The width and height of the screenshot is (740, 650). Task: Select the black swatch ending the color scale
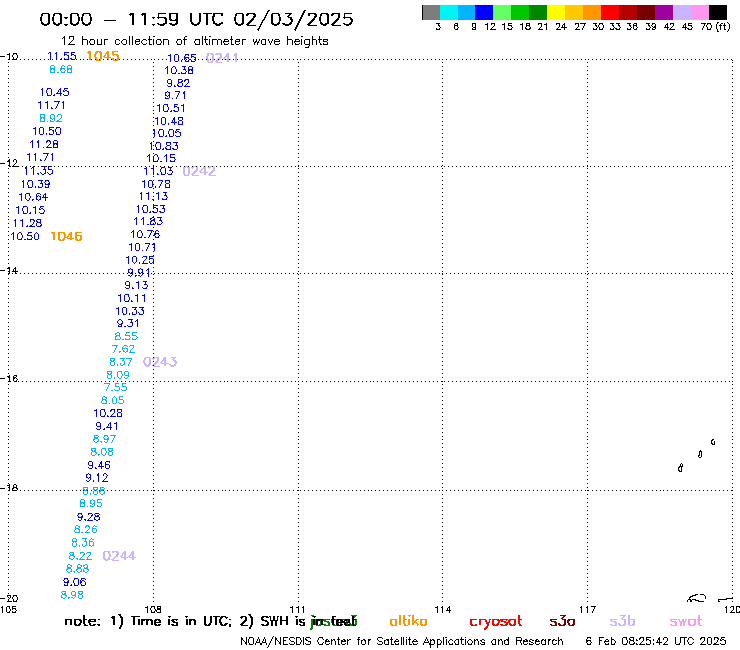pos(717,12)
